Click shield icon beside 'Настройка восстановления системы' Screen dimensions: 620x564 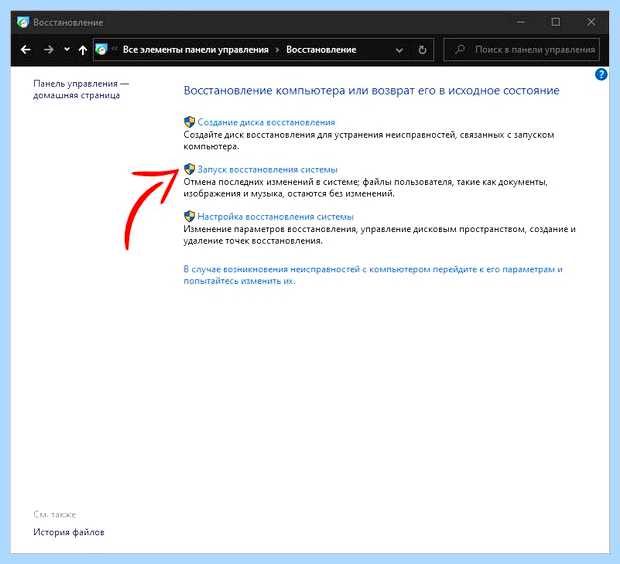coord(189,216)
